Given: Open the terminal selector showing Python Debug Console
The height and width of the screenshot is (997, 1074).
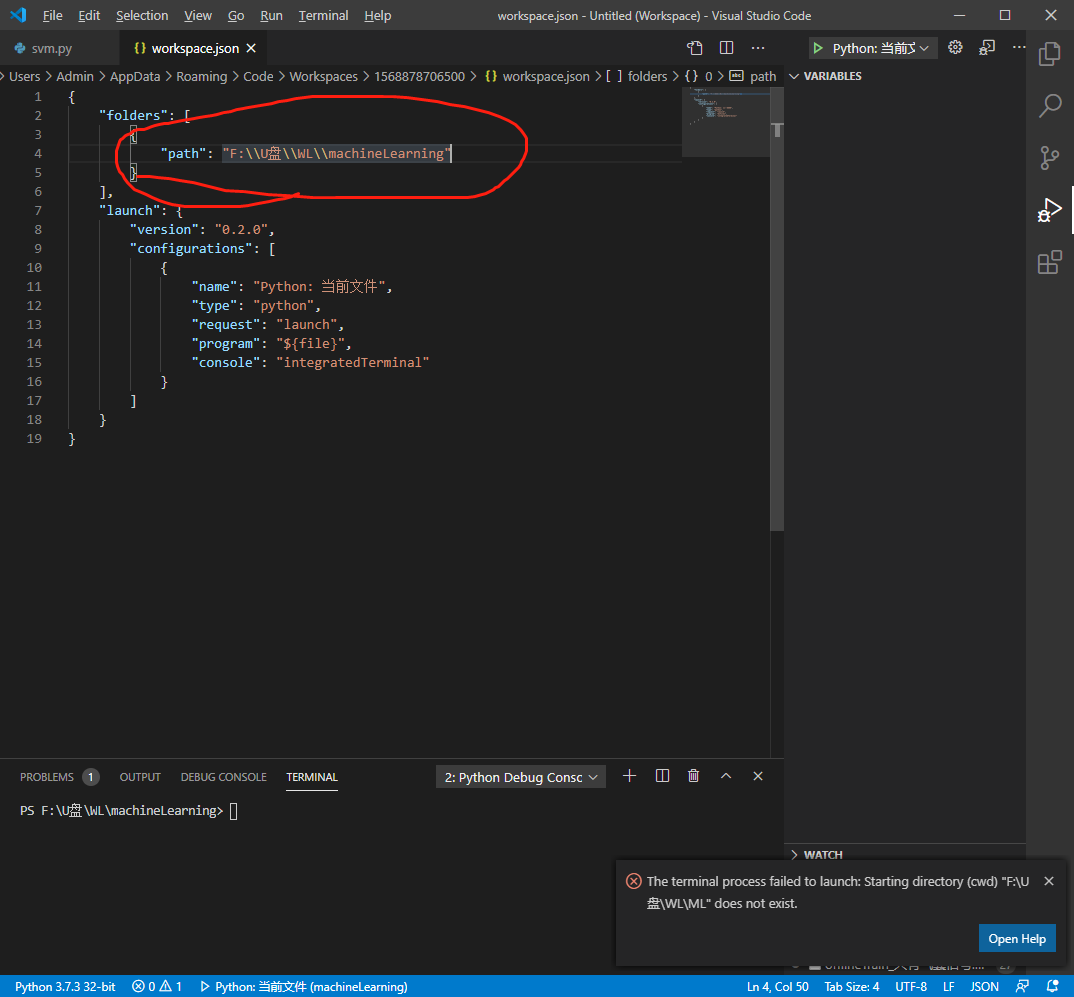Looking at the screenshot, I should 520,776.
